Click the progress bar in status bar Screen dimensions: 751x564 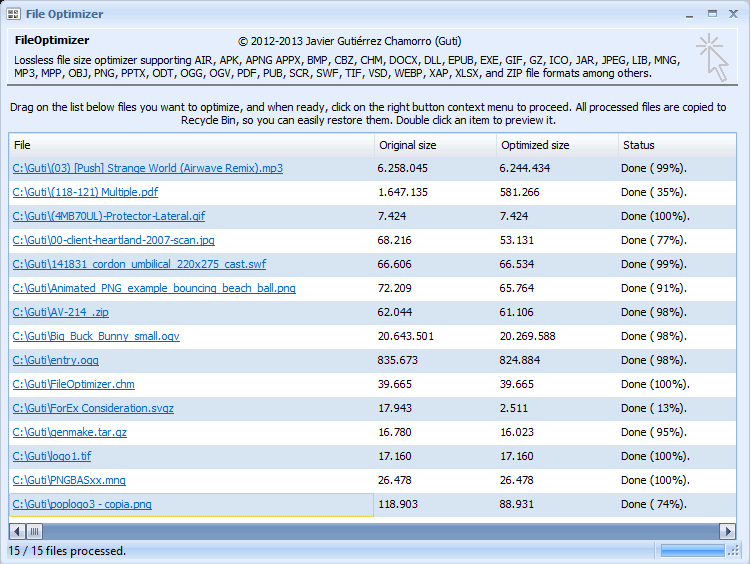692,551
